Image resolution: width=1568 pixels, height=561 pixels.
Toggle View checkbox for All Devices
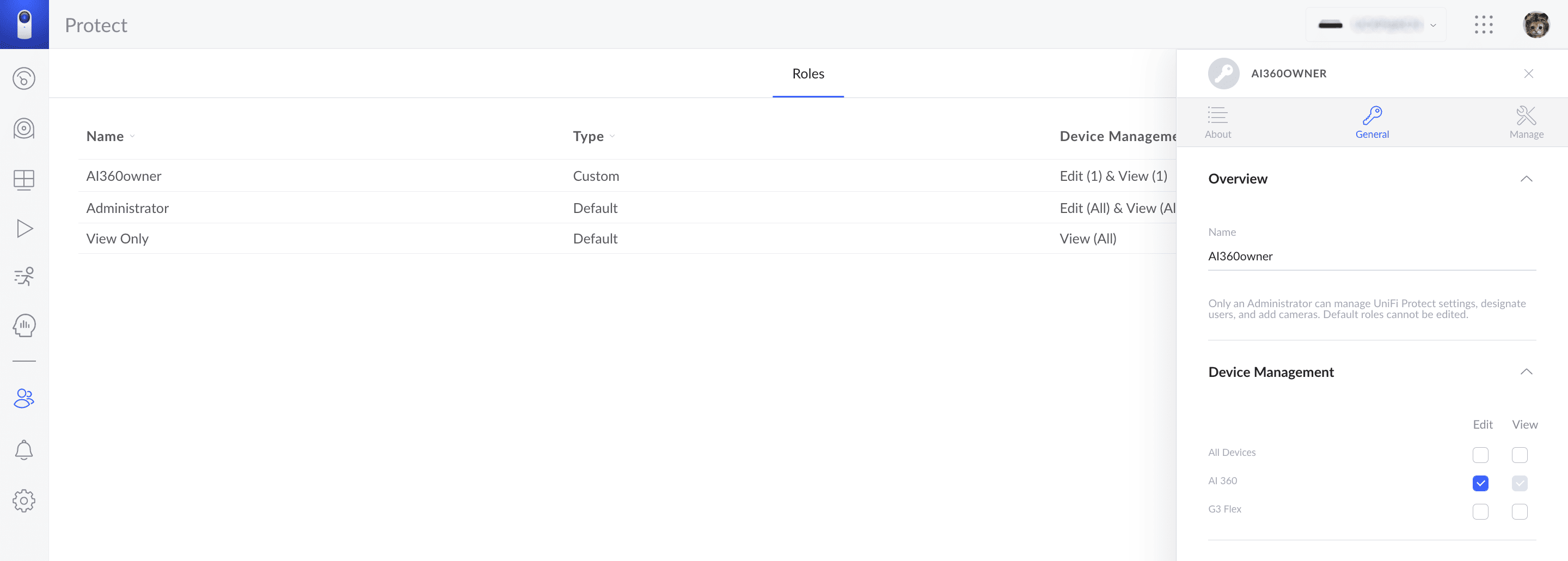pyautogui.click(x=1520, y=455)
